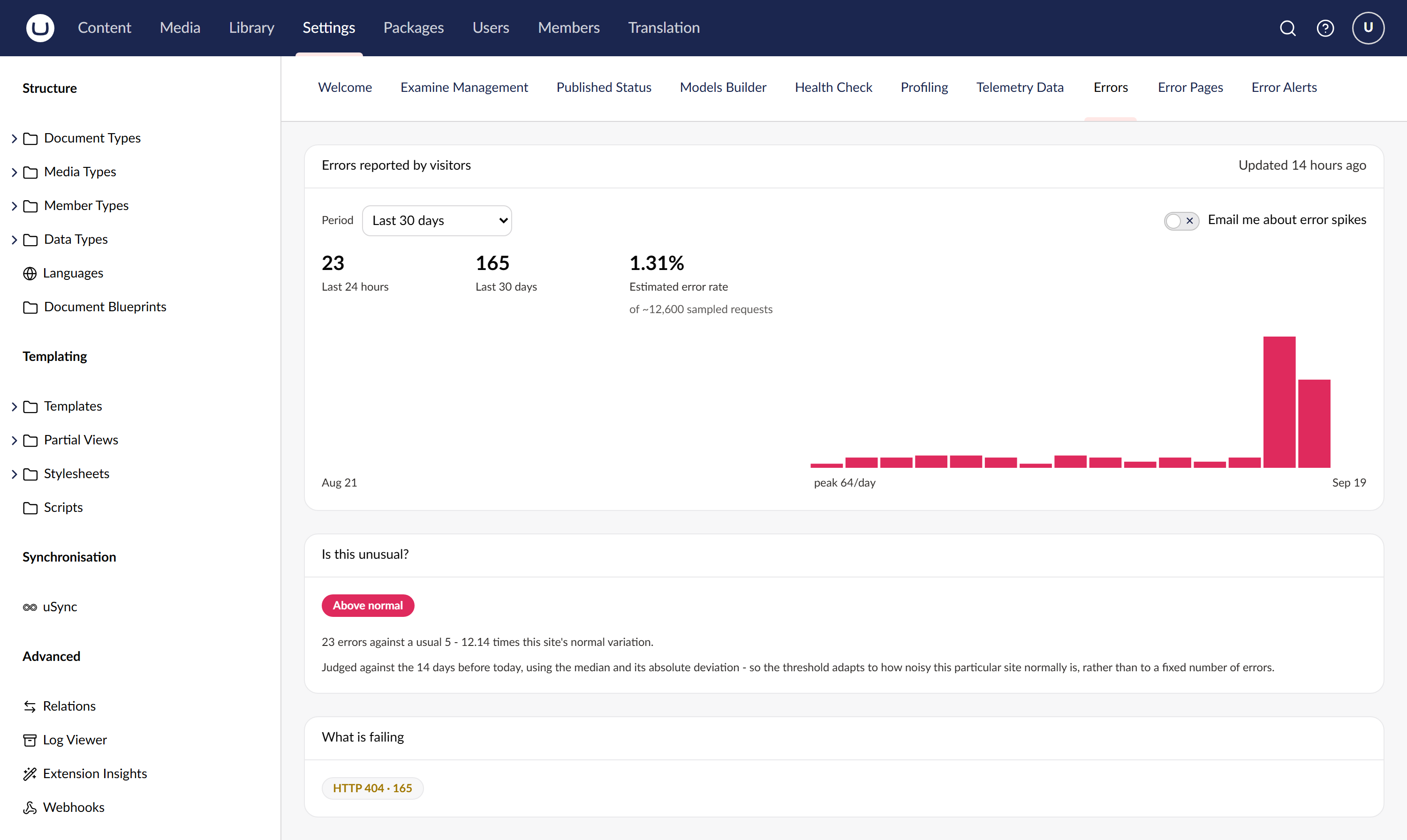
Task: Expand the Stylesheets chevron
Action: tap(14, 474)
